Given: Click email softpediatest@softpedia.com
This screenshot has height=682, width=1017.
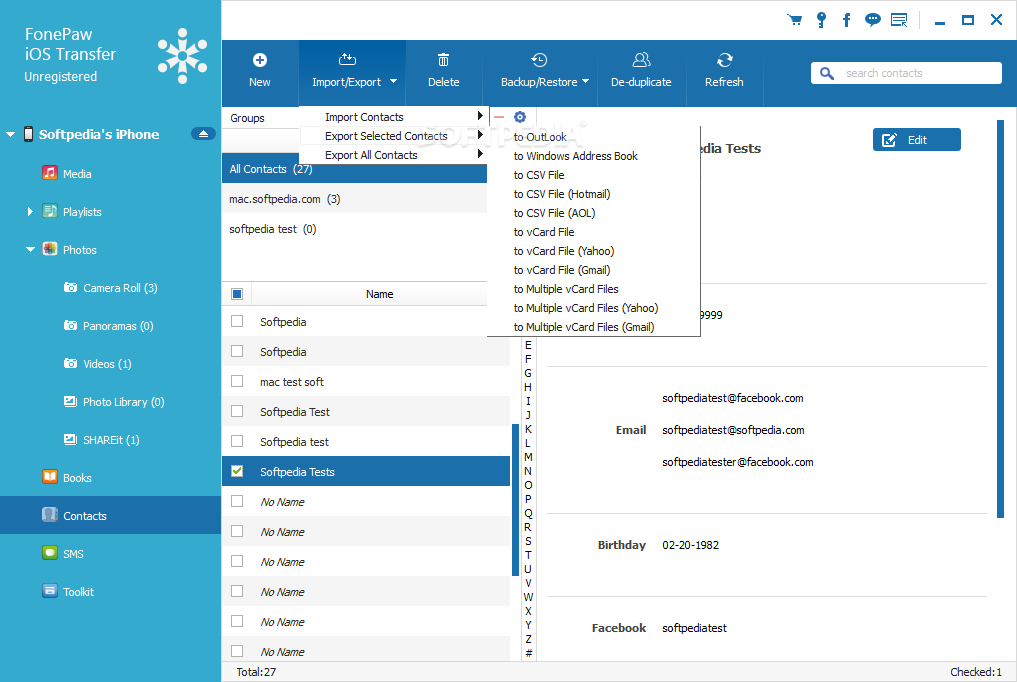Looking at the screenshot, I should coord(733,430).
